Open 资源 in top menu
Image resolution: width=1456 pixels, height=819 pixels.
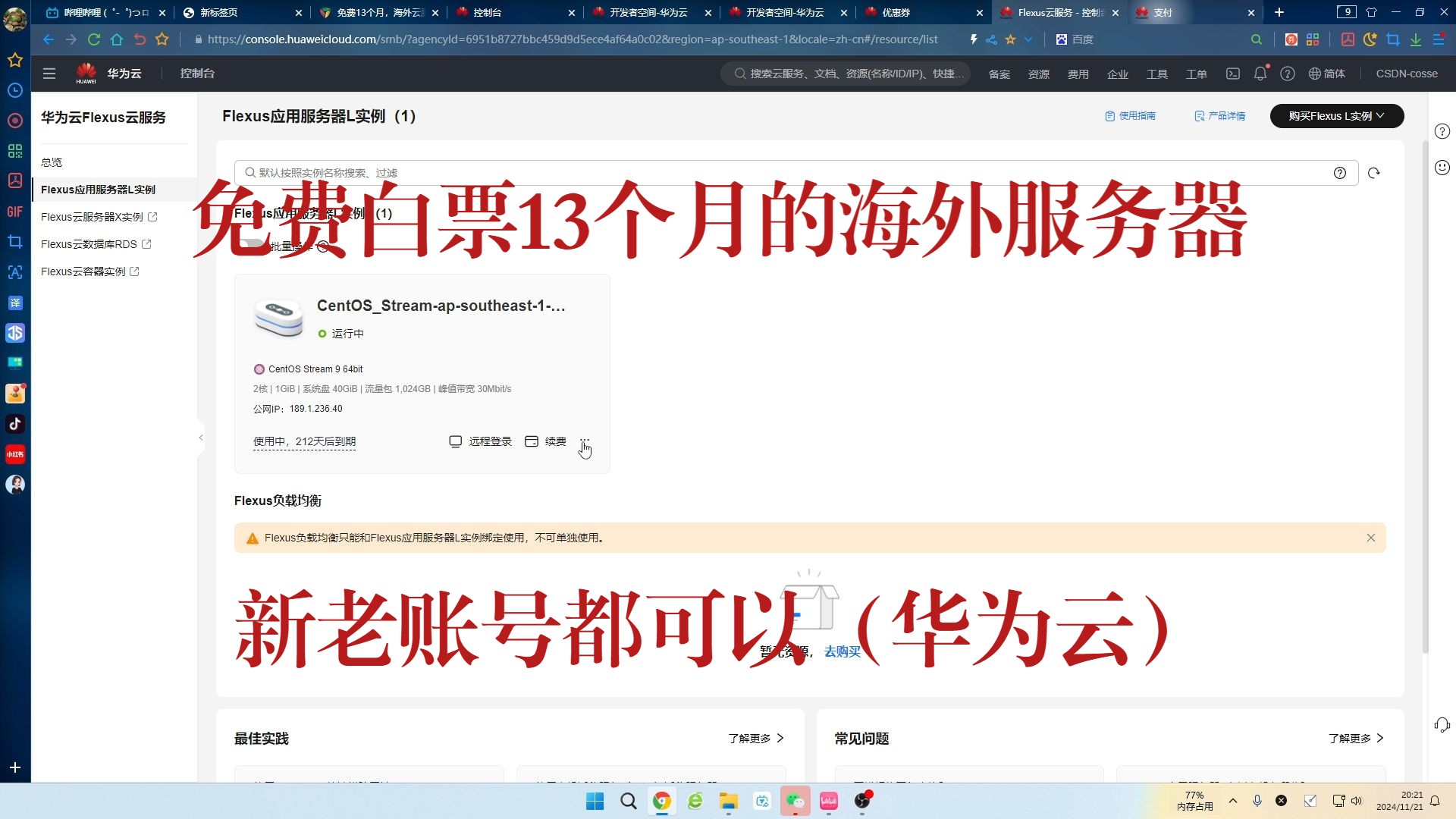click(x=1039, y=74)
